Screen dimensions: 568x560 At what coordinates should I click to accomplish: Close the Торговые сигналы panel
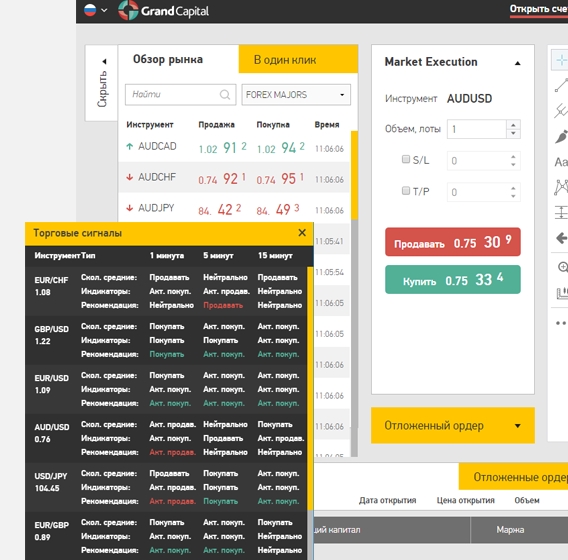point(302,233)
